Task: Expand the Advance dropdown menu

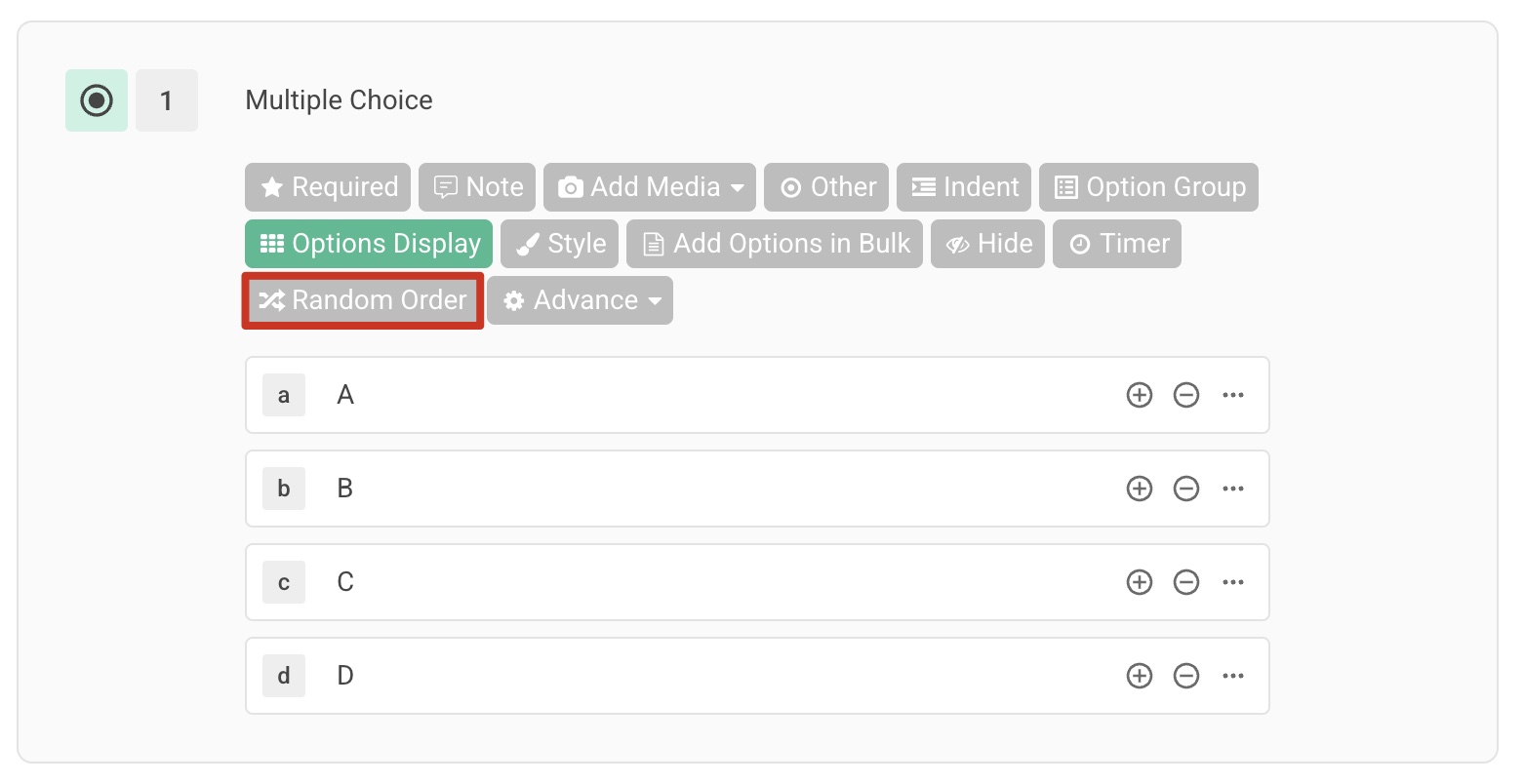Action: point(581,300)
